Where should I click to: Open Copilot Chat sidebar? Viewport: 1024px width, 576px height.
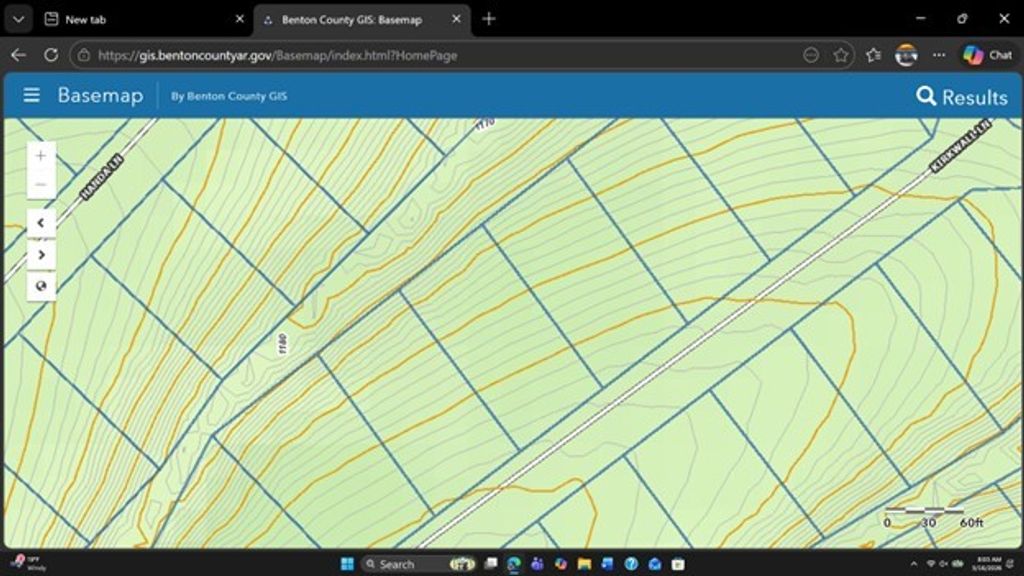[x=987, y=55]
